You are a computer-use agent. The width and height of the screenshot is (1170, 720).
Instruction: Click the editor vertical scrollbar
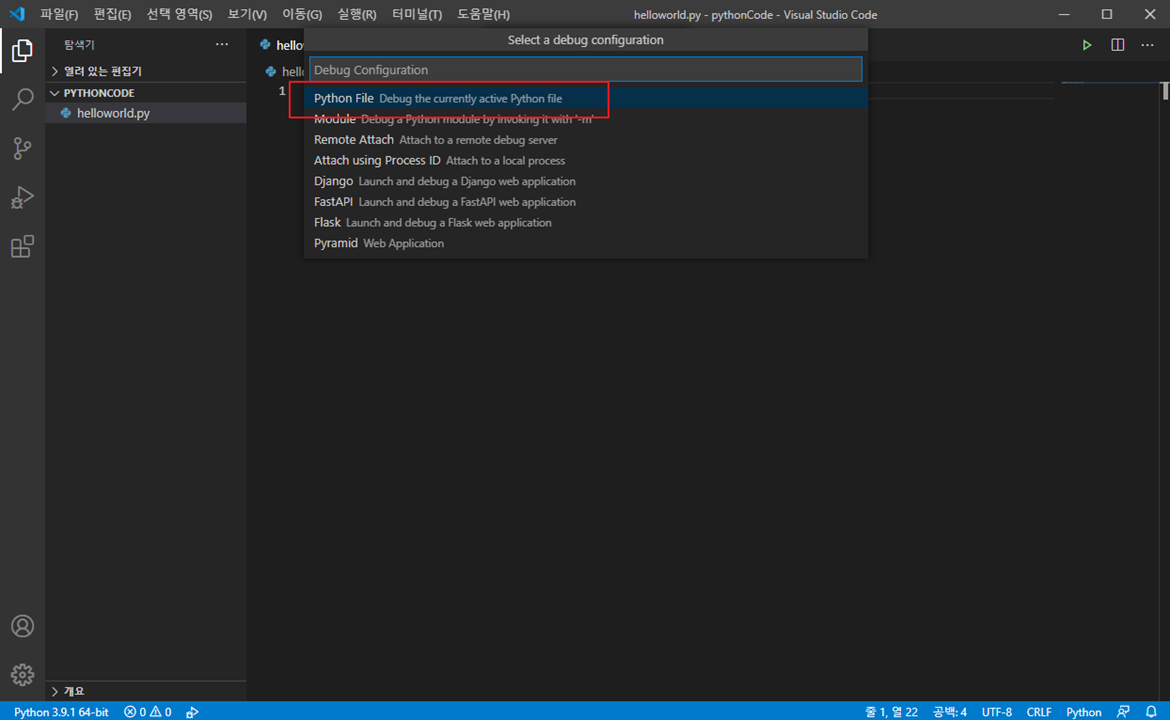click(x=1165, y=91)
